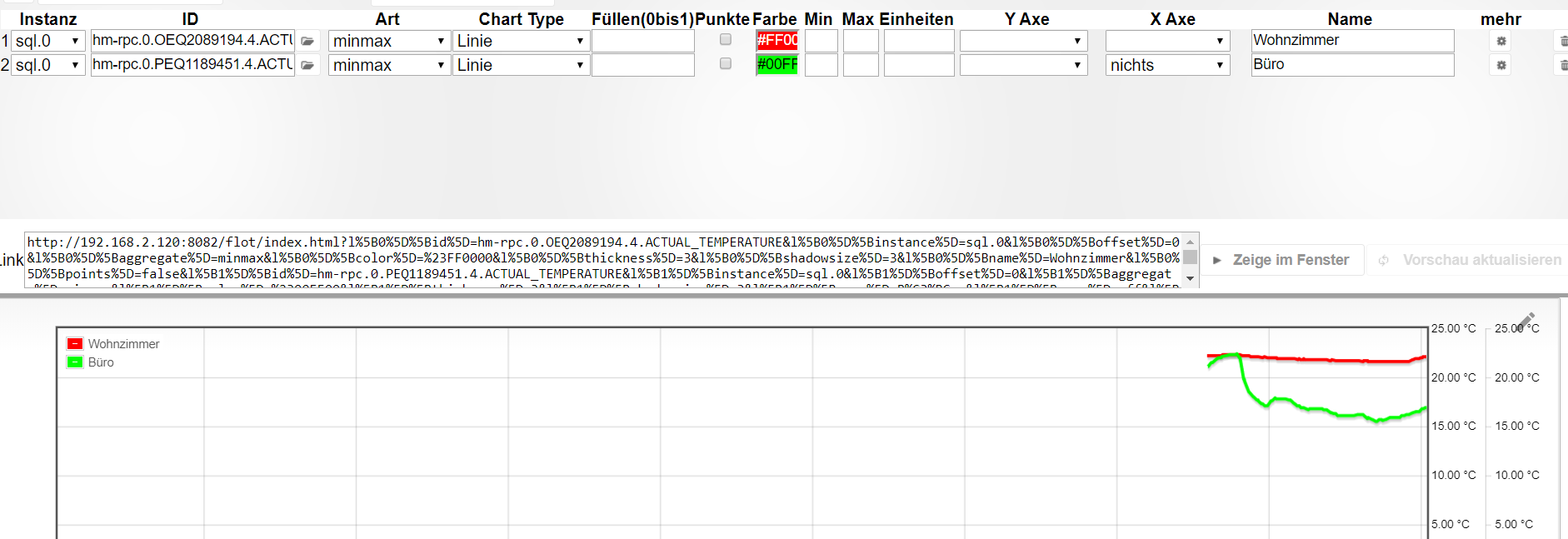Click the Einheiten column header
The height and width of the screenshot is (539, 1568).
916,19
